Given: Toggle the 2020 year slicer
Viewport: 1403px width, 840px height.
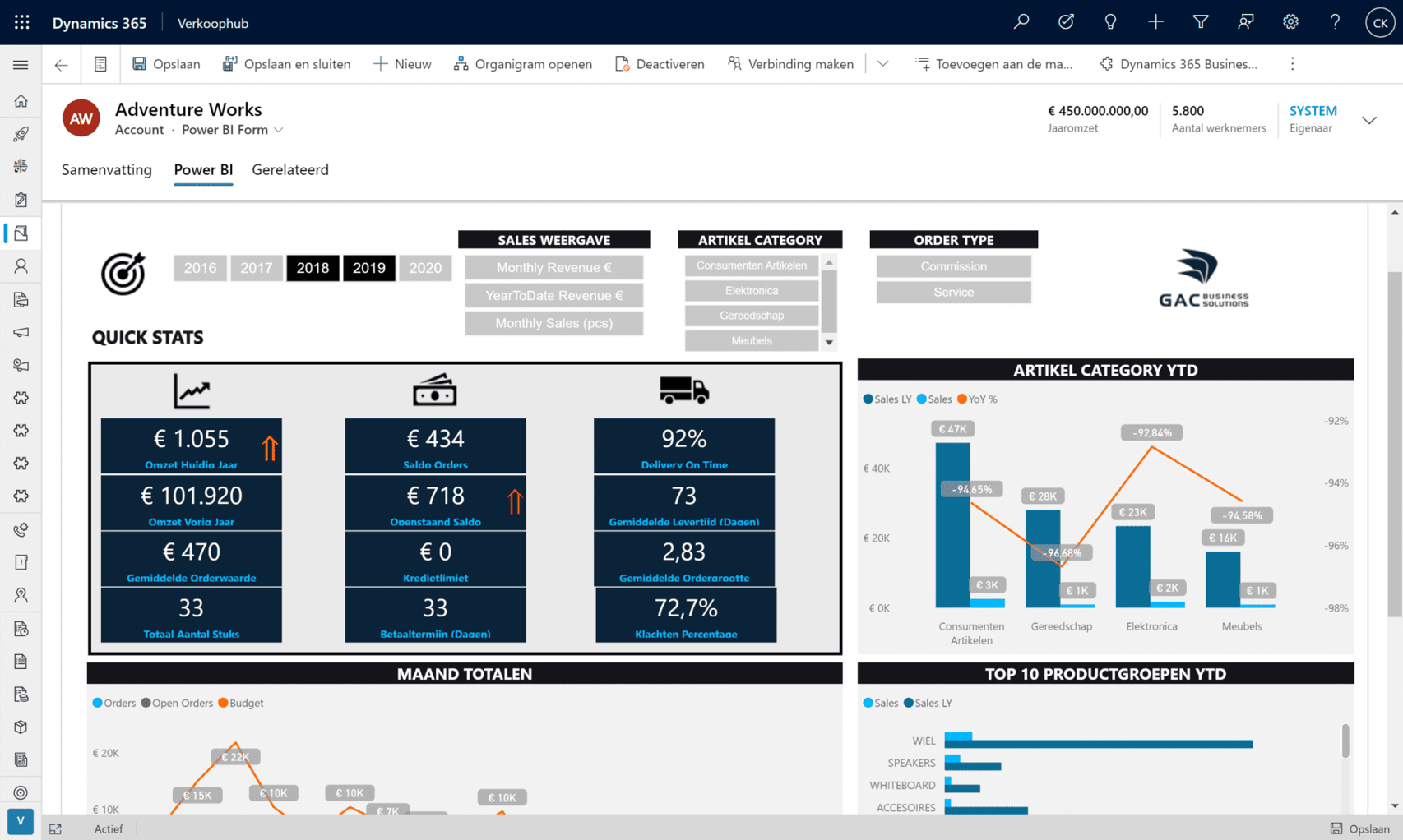Looking at the screenshot, I should point(425,268).
